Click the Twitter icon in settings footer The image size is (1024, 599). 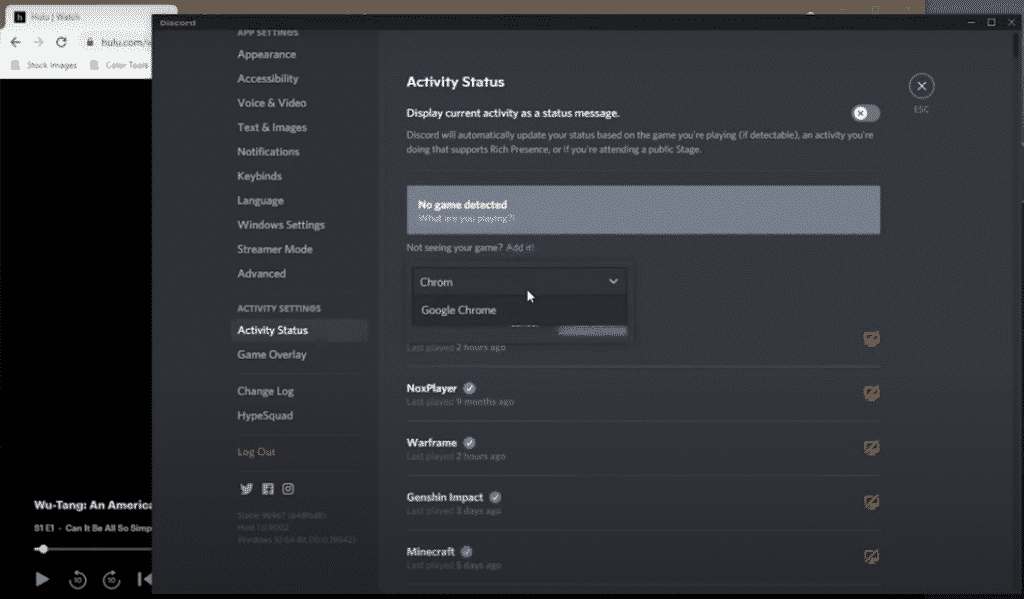(246, 488)
